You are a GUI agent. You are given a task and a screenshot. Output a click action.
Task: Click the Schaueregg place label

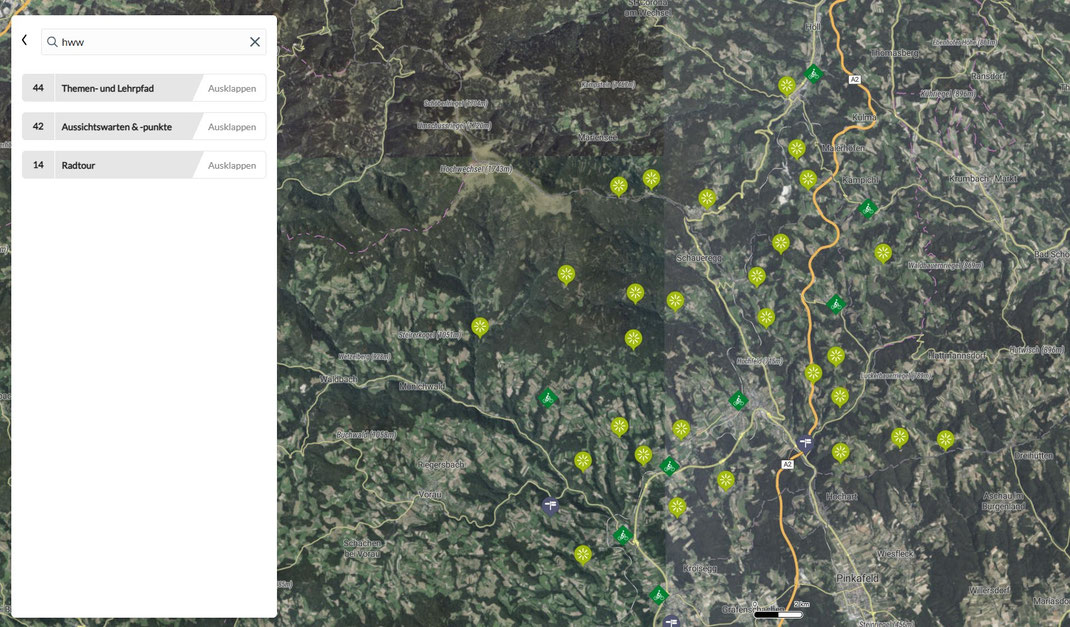tap(699, 259)
